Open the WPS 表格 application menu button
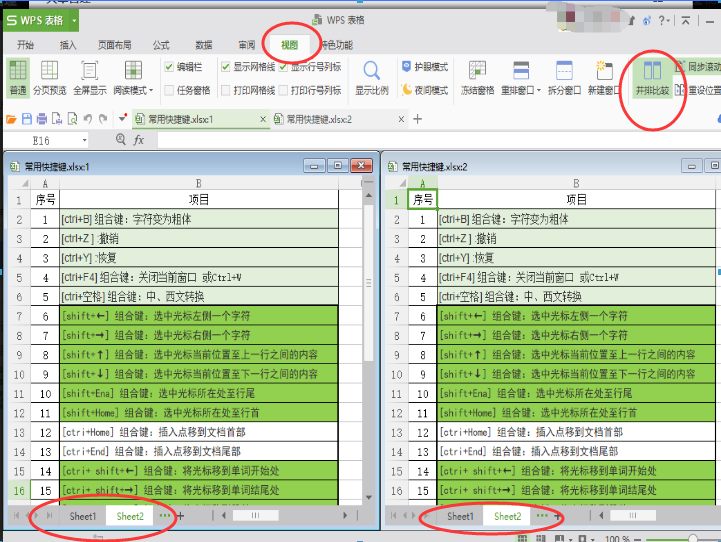This screenshot has height=542, width=721. pos(41,19)
